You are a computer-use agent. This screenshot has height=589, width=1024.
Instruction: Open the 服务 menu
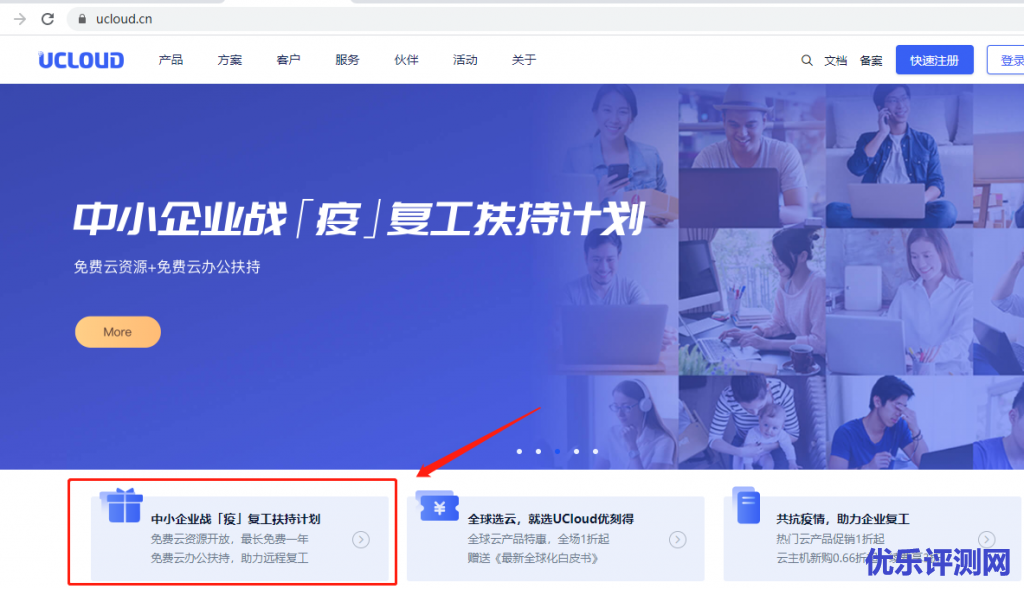[347, 60]
